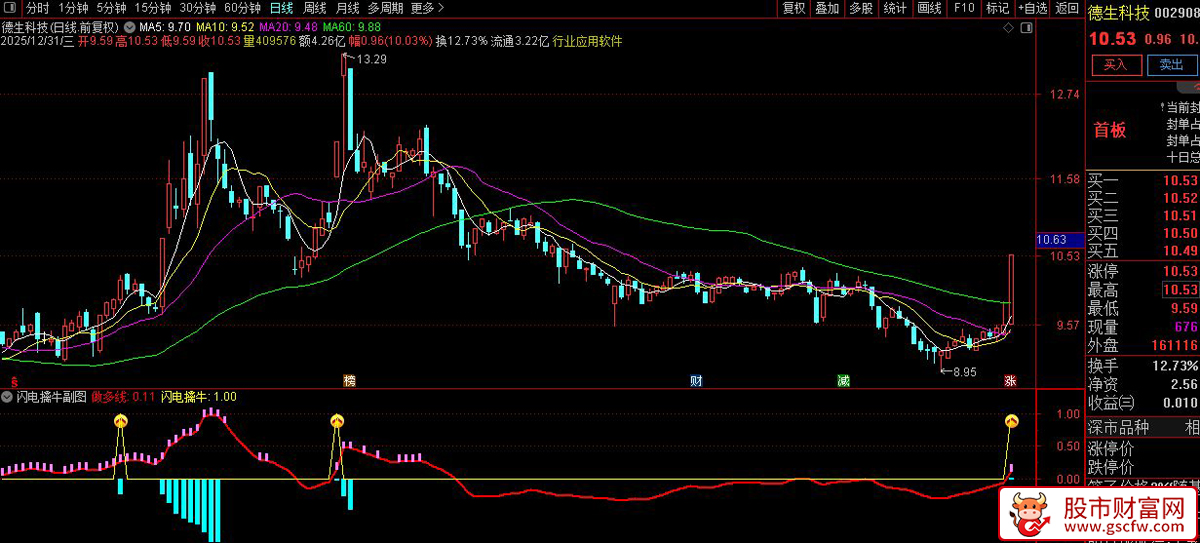This screenshot has width=1200, height=543.
Task: Open the 统计 statistics tool
Action: [895, 8]
